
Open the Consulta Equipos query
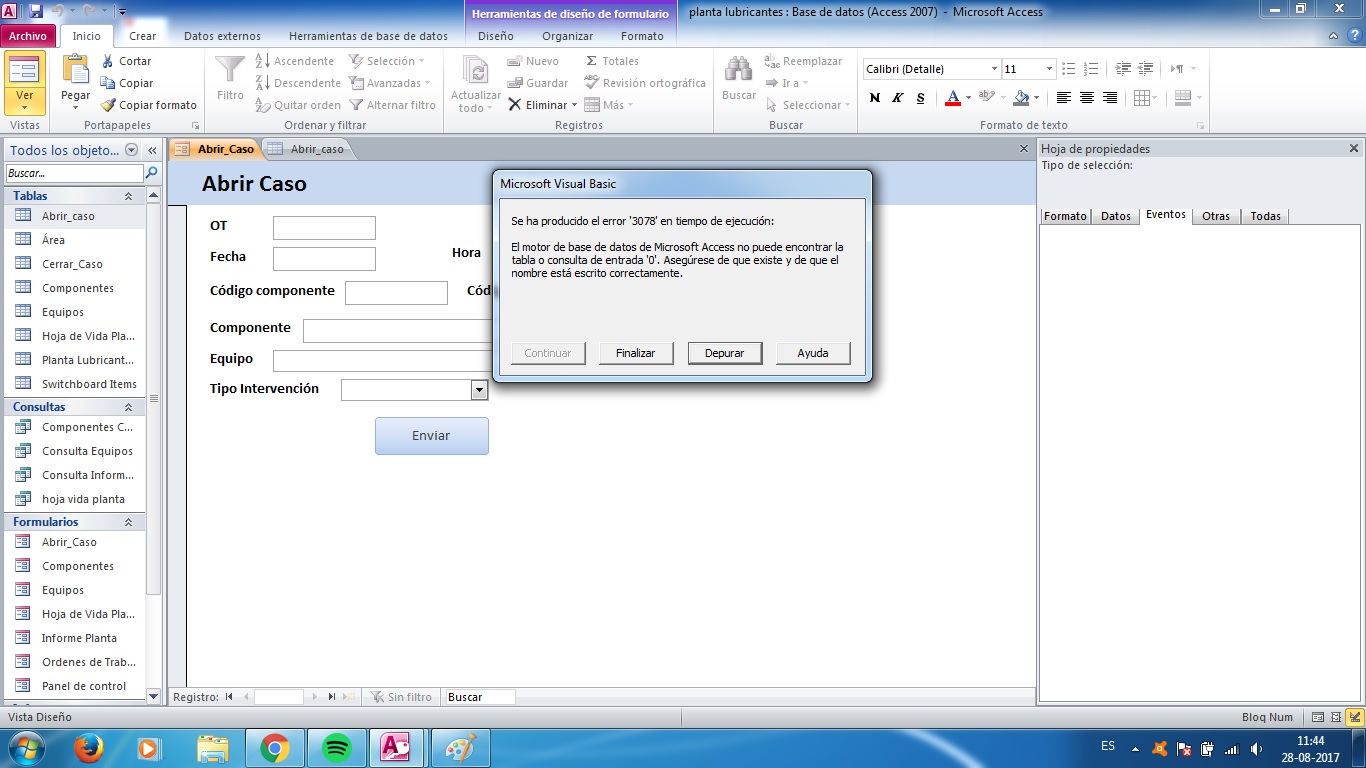point(87,451)
